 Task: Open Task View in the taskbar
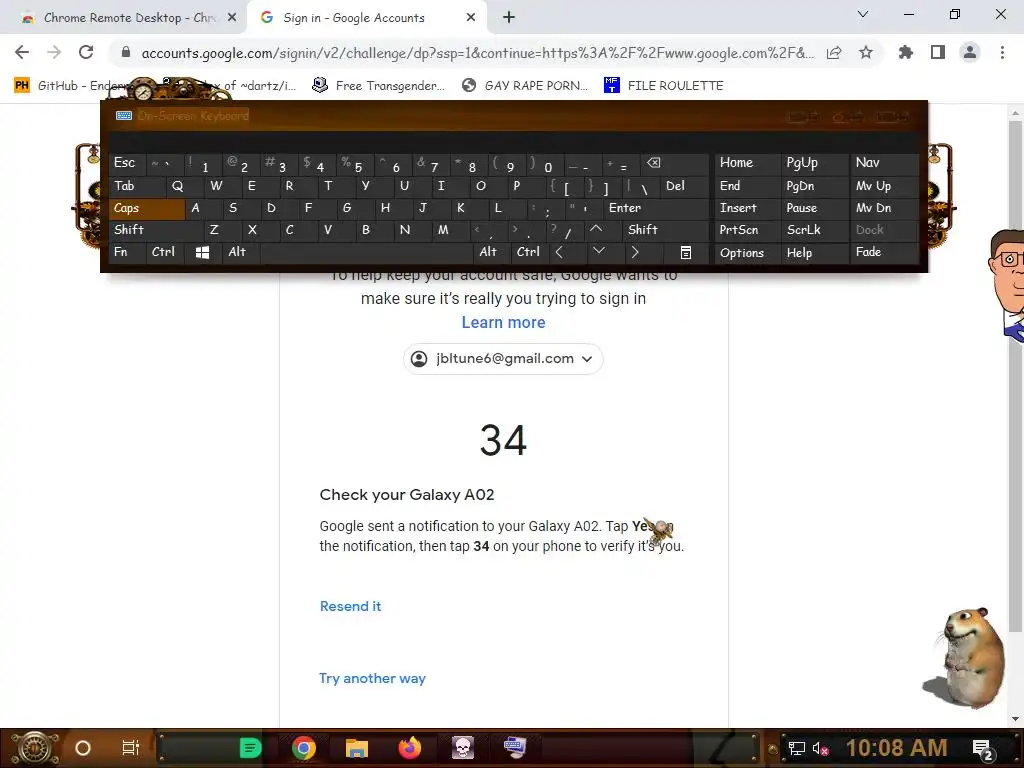(x=131, y=748)
